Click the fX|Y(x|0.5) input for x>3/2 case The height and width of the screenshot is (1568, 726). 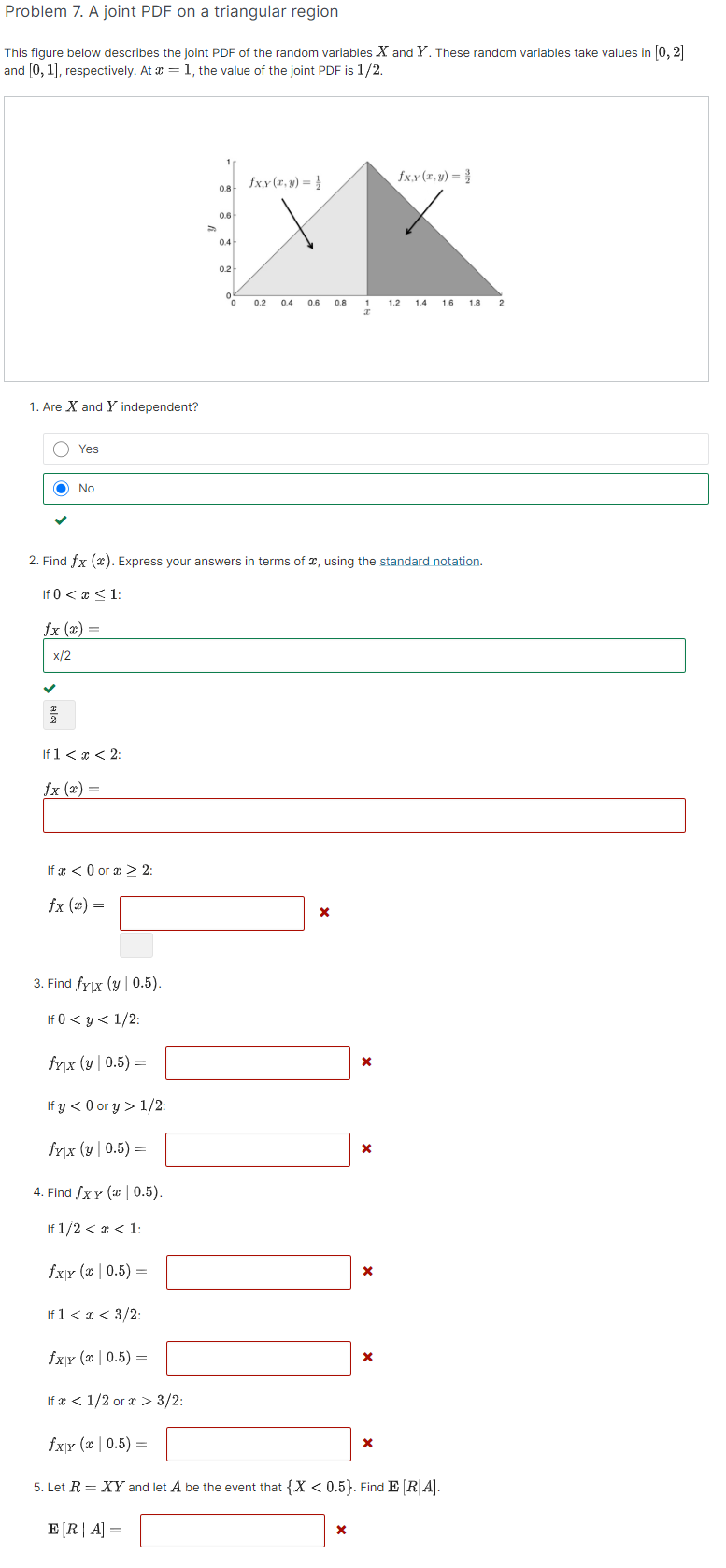coord(258,1444)
